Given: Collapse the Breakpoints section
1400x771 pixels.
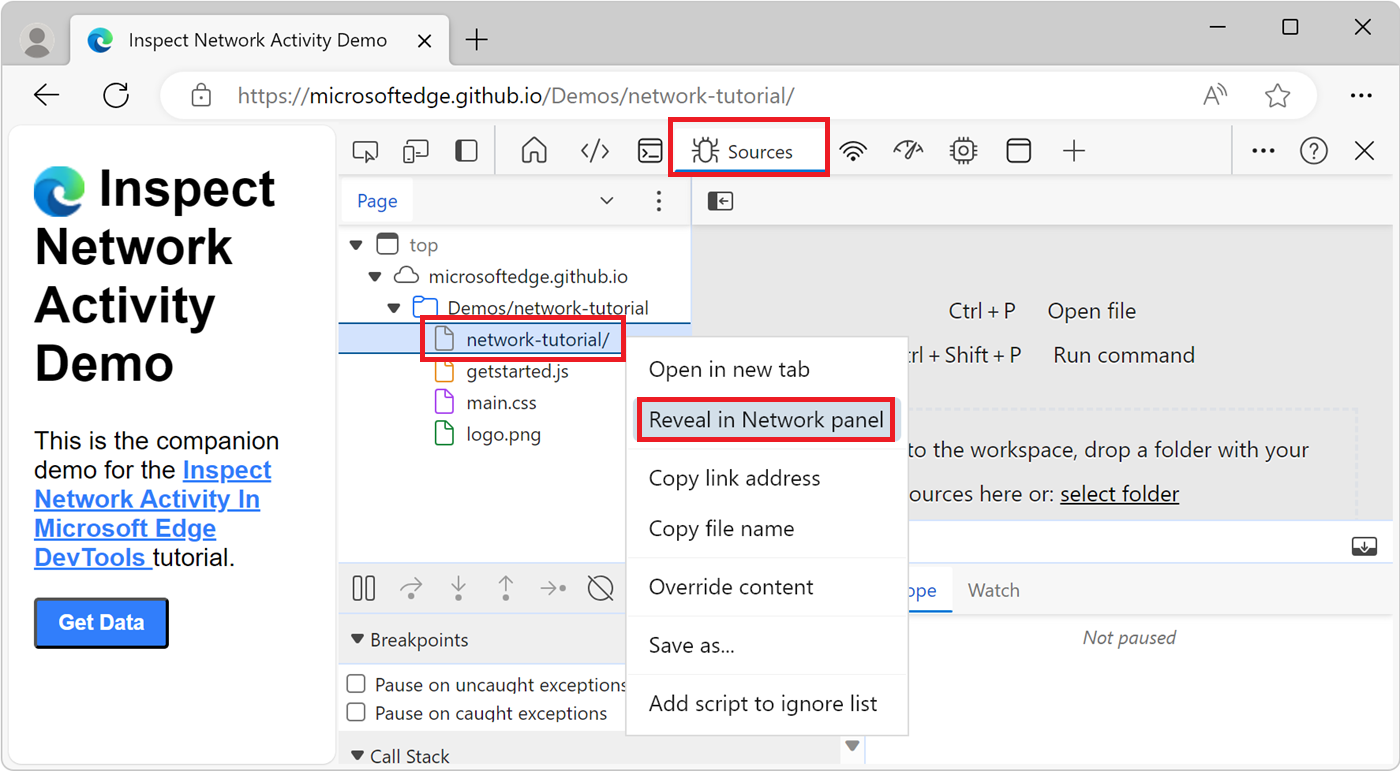Looking at the screenshot, I should [358, 639].
